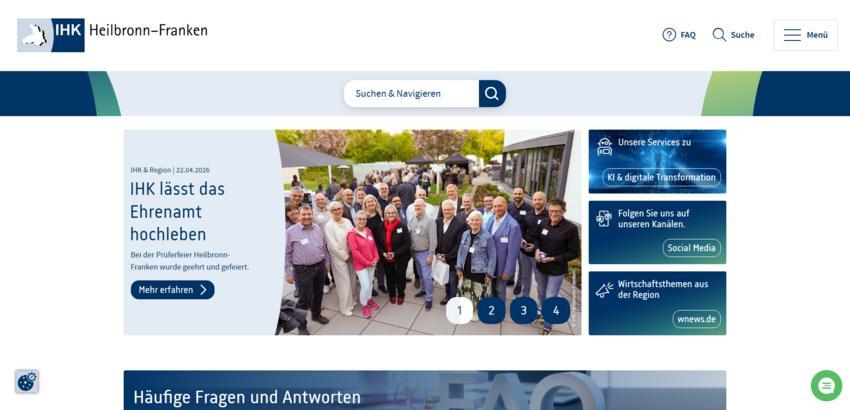This screenshot has width=850, height=410.
Task: Click the Unsere Services zu text
Action: [x=654, y=142]
